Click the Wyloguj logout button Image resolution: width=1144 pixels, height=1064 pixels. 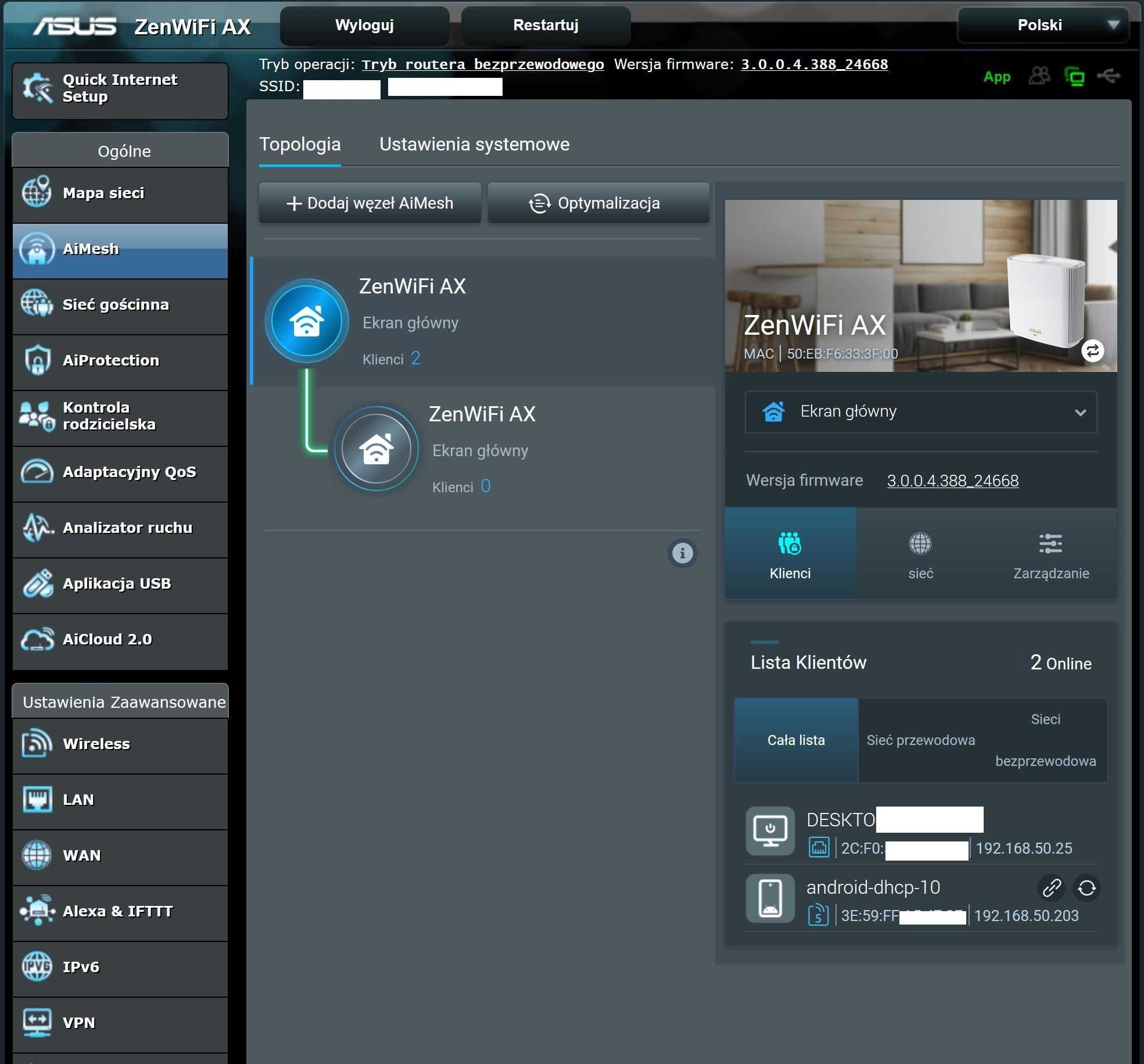point(365,26)
